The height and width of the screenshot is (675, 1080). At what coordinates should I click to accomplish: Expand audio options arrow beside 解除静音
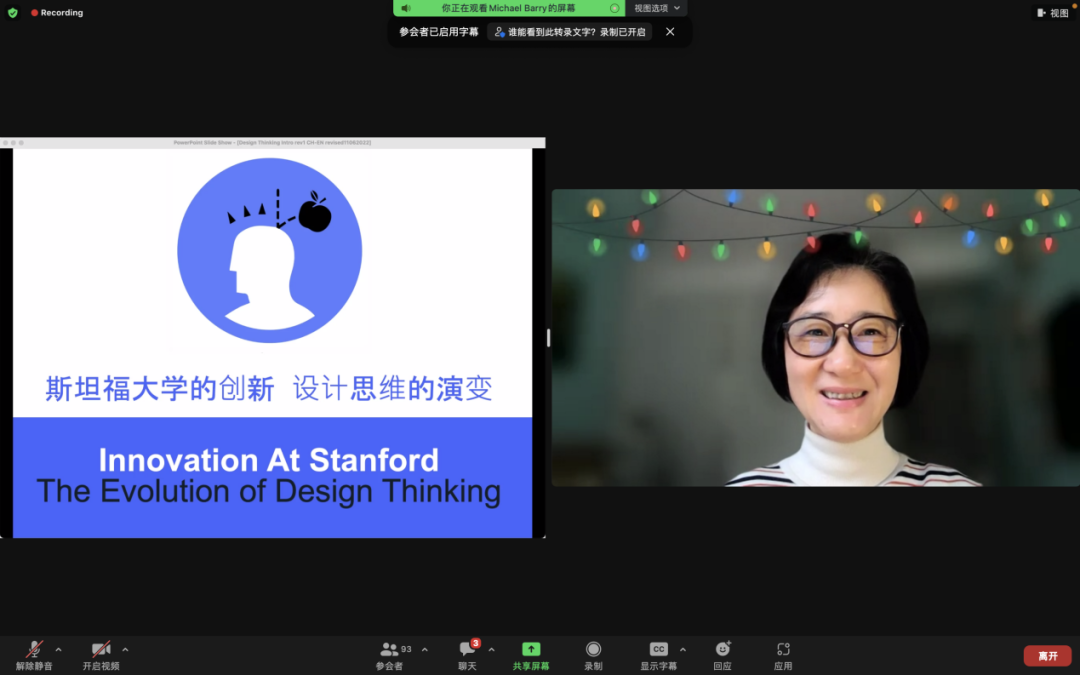[59, 650]
